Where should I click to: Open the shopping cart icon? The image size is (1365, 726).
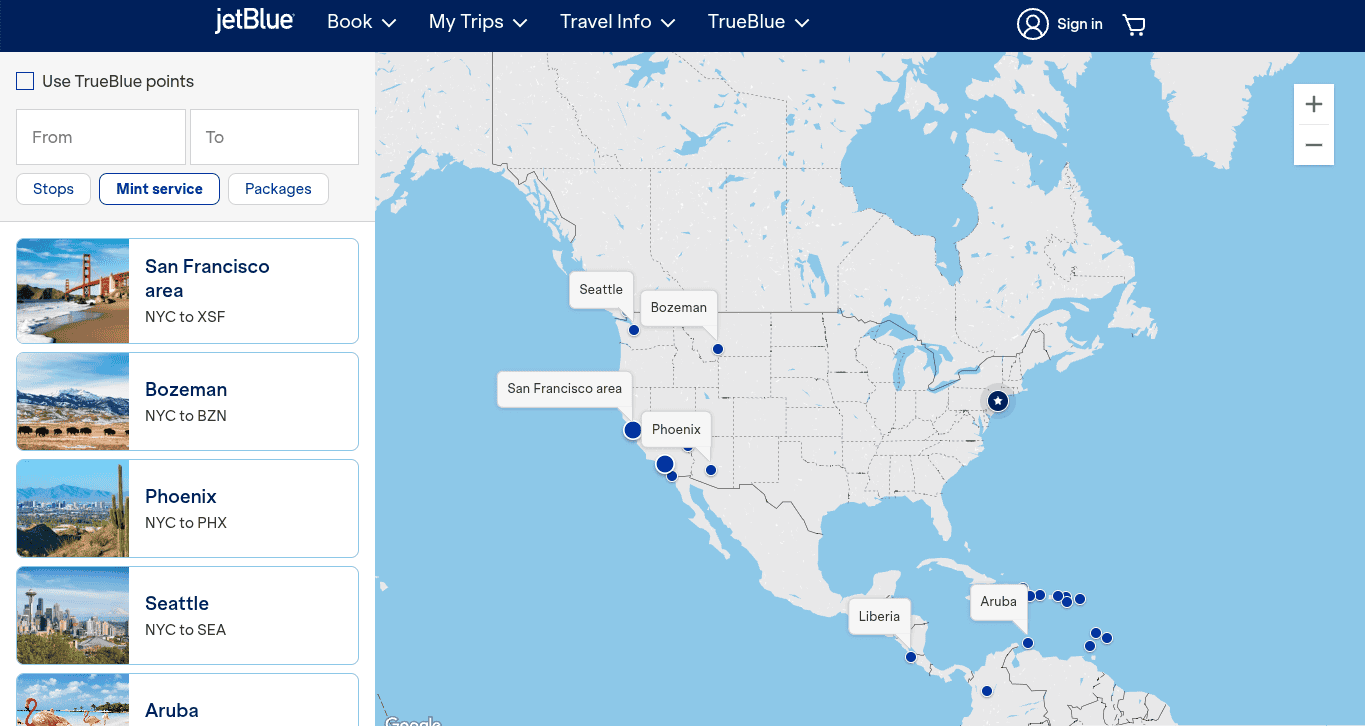point(1134,24)
